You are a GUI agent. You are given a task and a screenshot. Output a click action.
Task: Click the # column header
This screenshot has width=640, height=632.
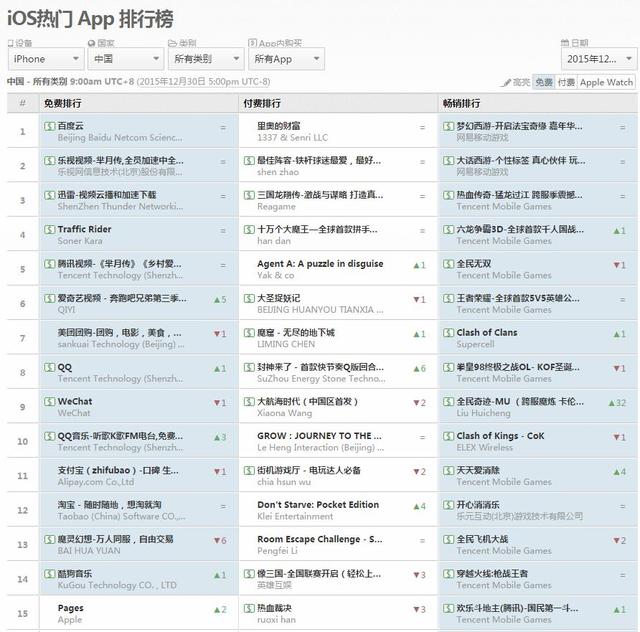click(x=23, y=103)
